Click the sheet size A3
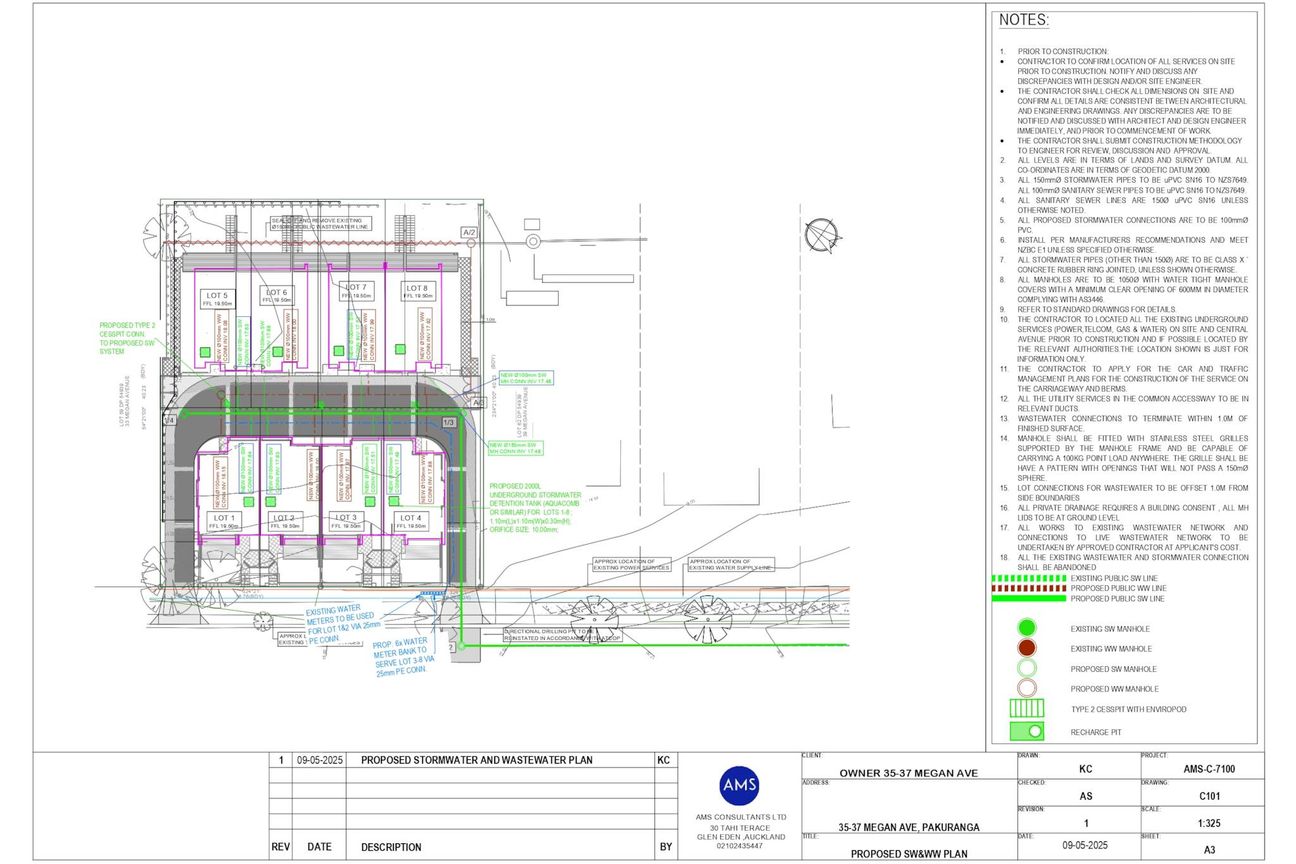The height and width of the screenshot is (864, 1296). coord(1209,851)
